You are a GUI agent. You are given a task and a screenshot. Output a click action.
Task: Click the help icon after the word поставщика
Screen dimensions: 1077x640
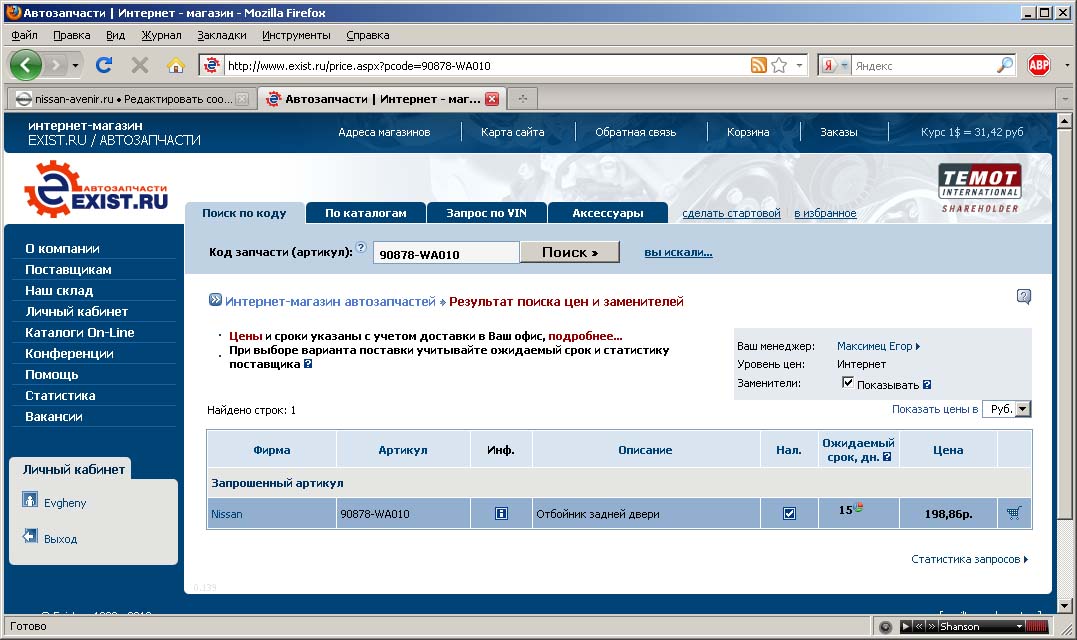308,364
